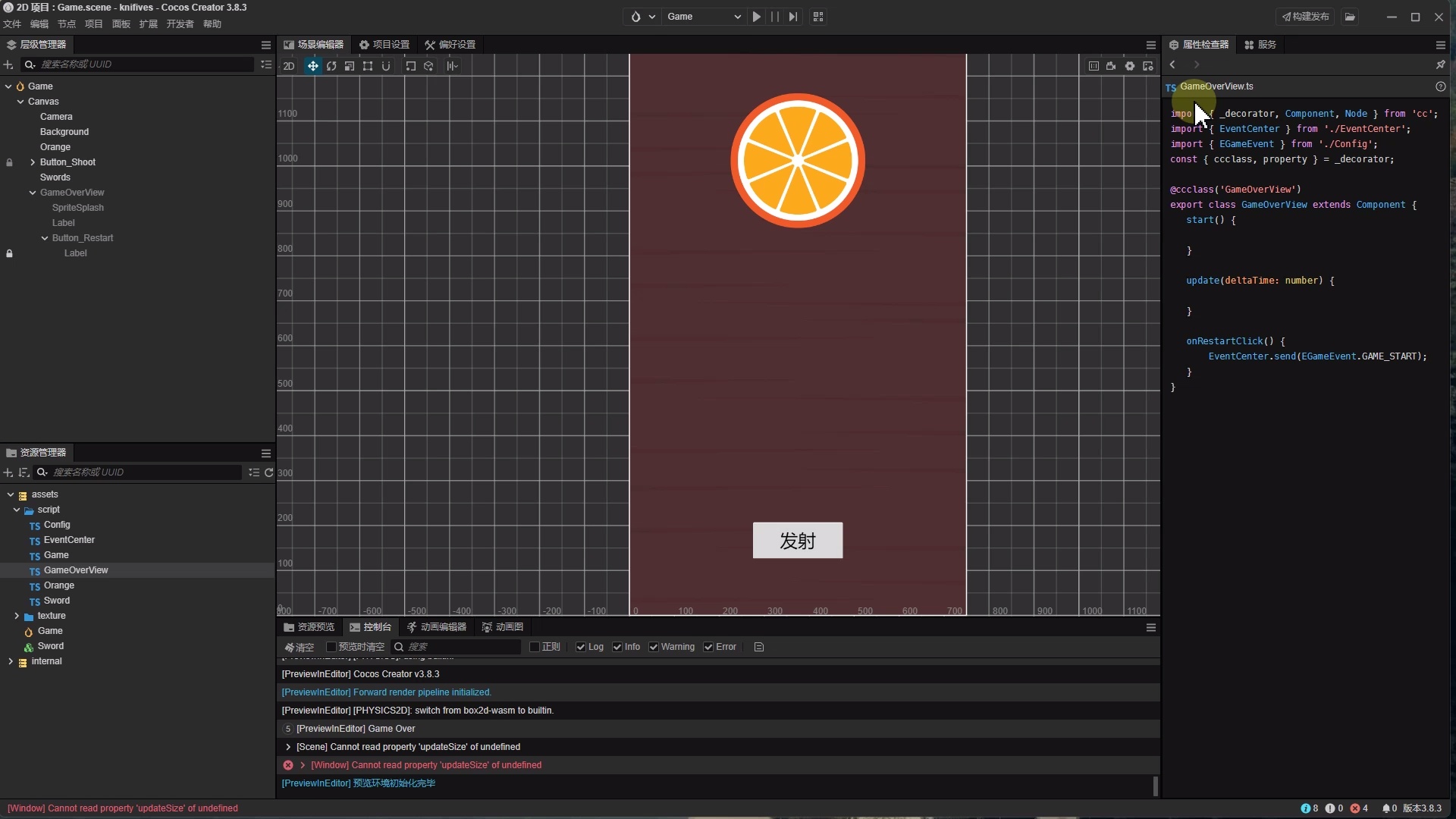1456x819 pixels.
Task: Refresh the assets panel
Action: coord(268,472)
